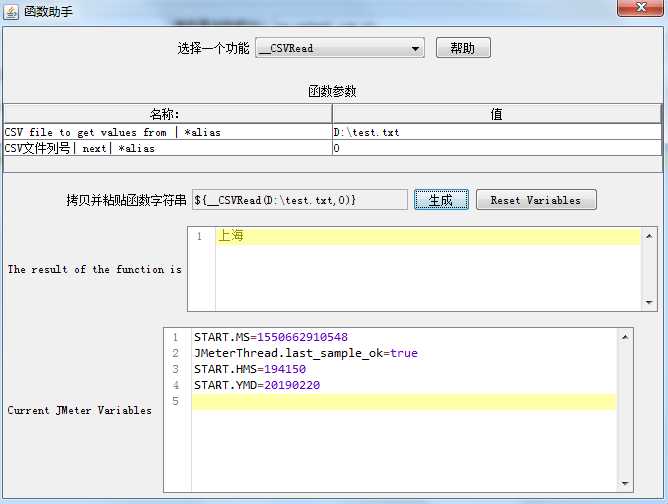This screenshot has width=668, height=504.
Task: Click the 值 column header
Action: coord(497,114)
